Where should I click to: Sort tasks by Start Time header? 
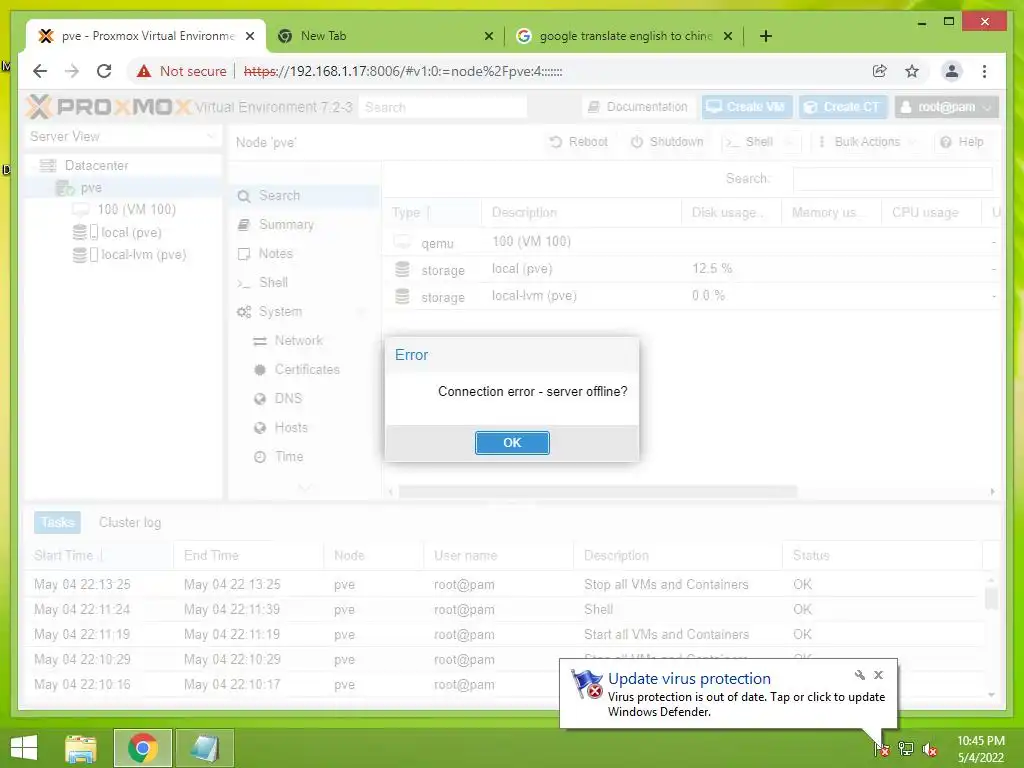point(99,556)
